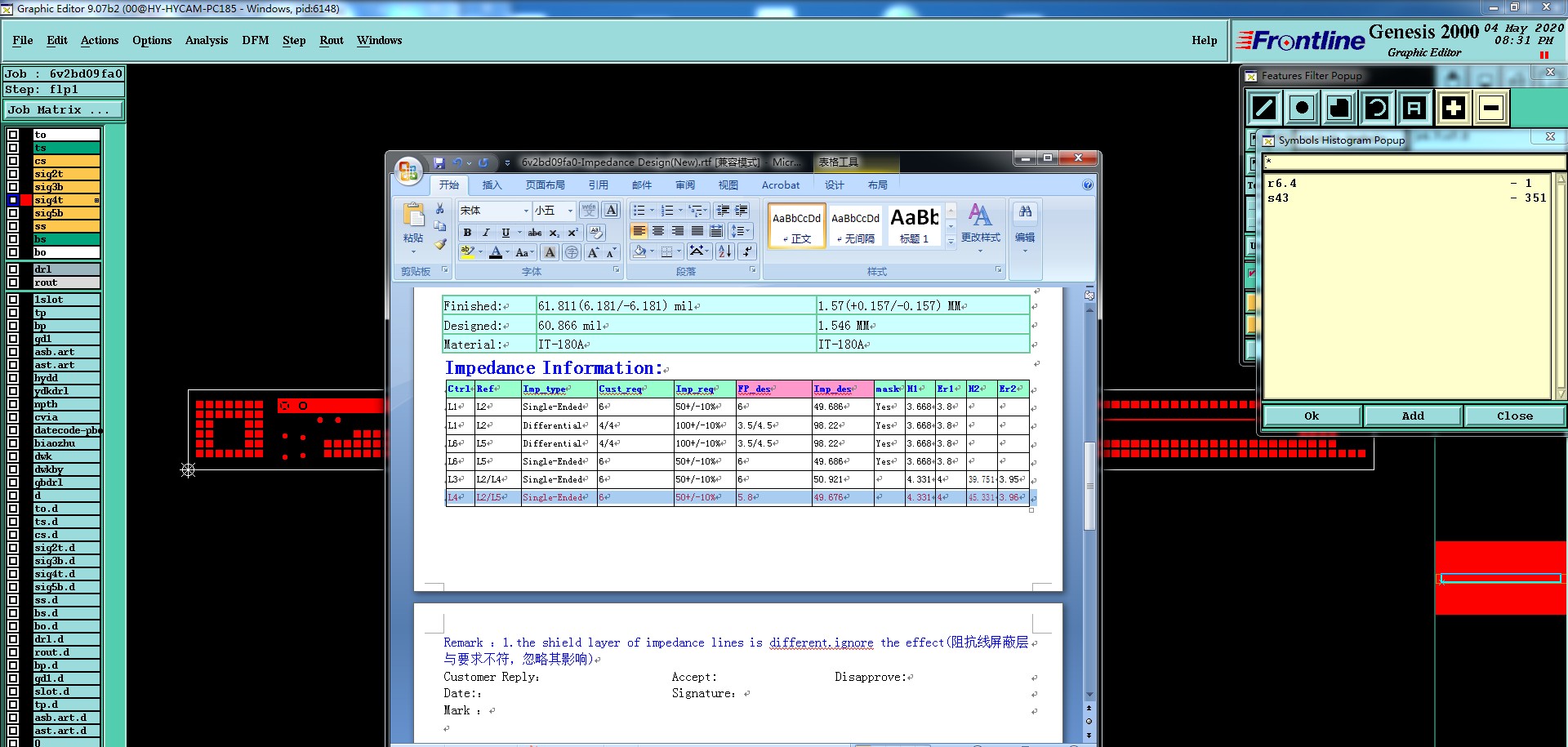Open the highlight color dropdown arrow
Screen dimensions: 1568x747
point(480,252)
